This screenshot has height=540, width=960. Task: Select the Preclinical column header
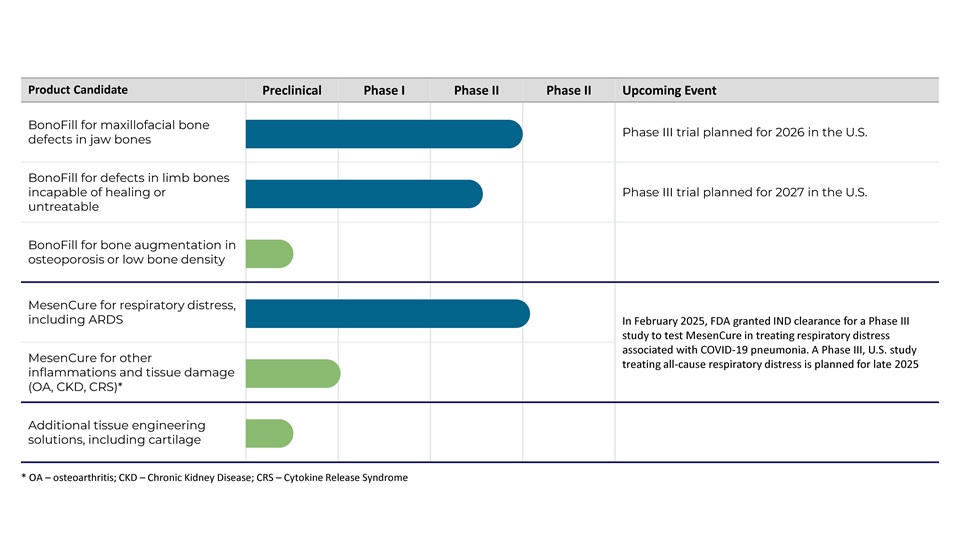[292, 91]
